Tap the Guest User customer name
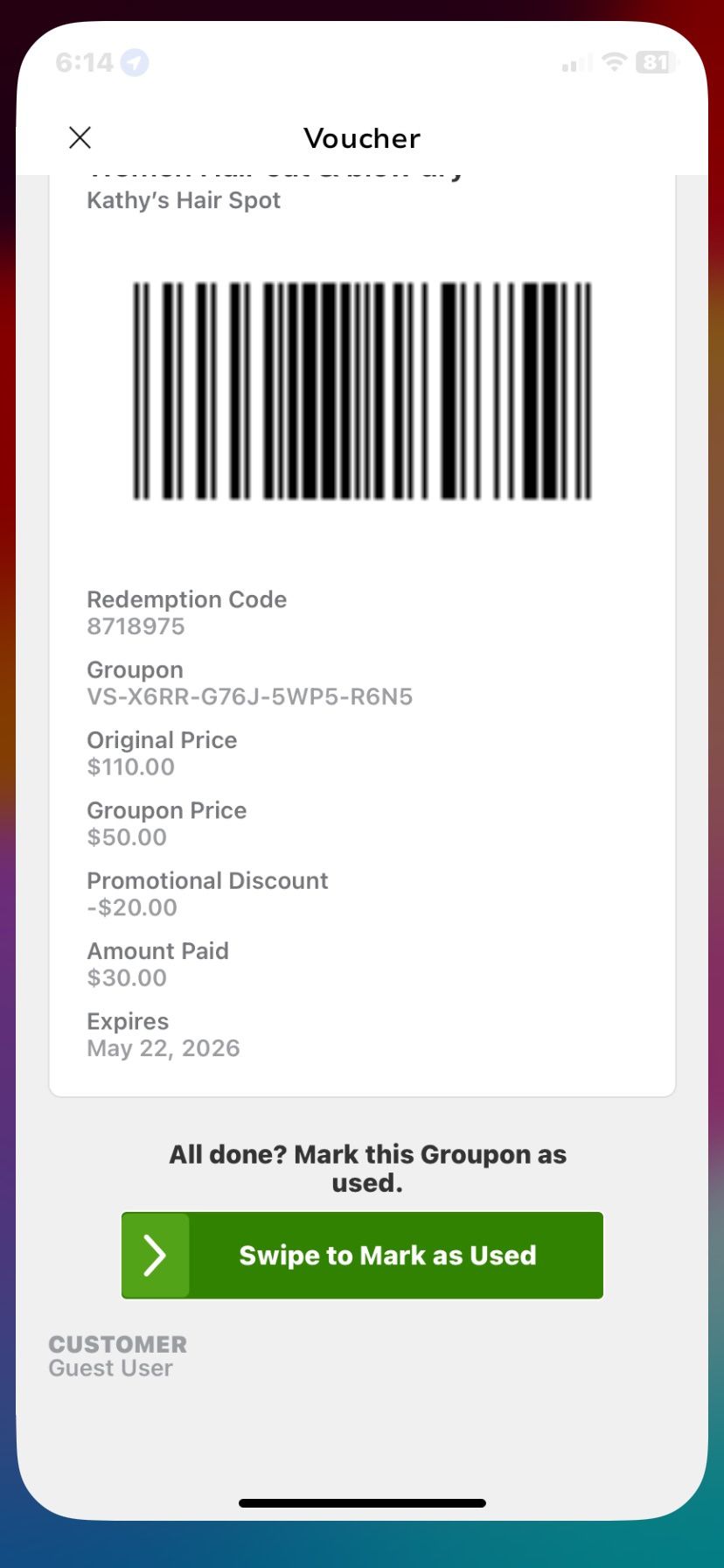Viewport: 724px width, 1568px height. 110,1368
